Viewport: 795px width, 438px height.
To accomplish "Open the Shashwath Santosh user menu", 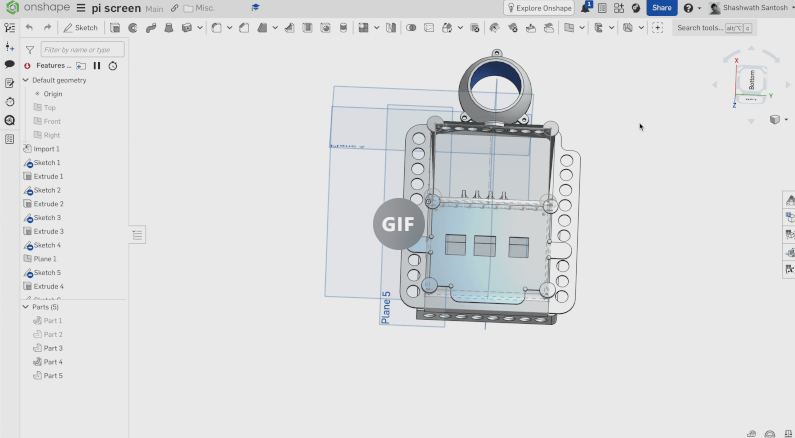I will [x=750, y=8].
